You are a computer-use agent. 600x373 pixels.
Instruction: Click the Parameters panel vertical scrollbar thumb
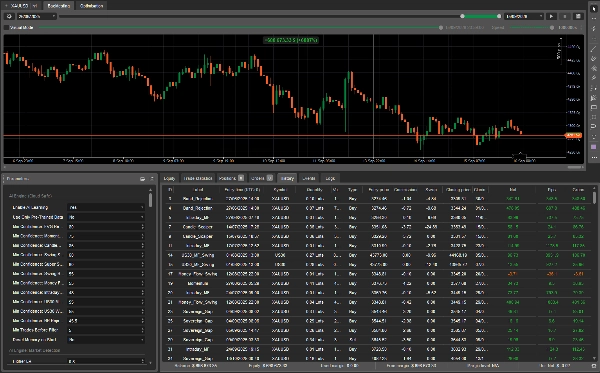150,200
